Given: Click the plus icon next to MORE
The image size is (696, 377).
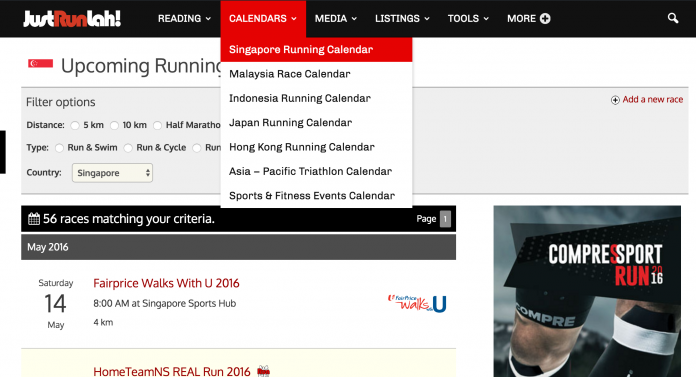Looking at the screenshot, I should 545,19.
